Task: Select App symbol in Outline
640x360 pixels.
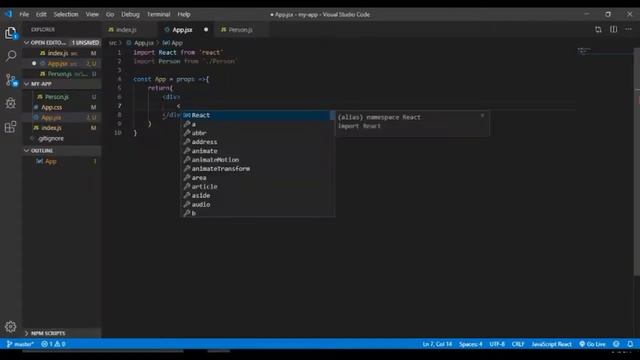Action: [61, 161]
